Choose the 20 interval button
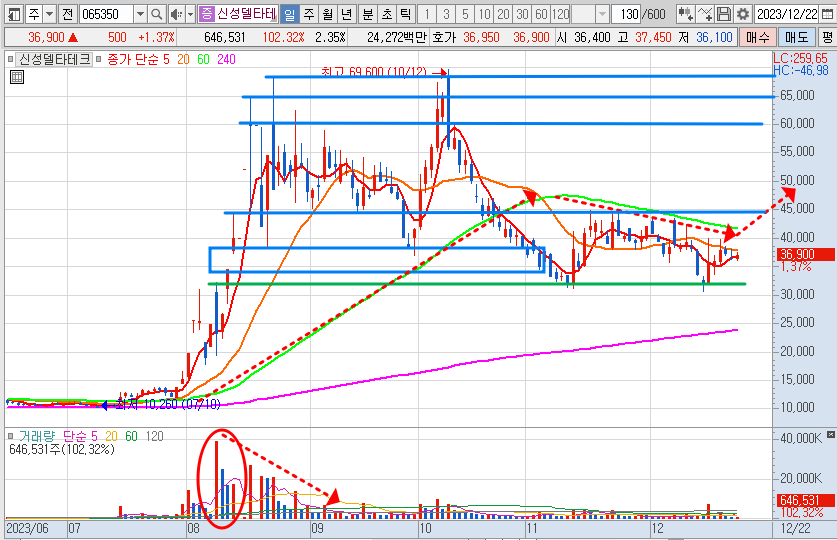Viewport: 837px width, 540px height. point(503,14)
